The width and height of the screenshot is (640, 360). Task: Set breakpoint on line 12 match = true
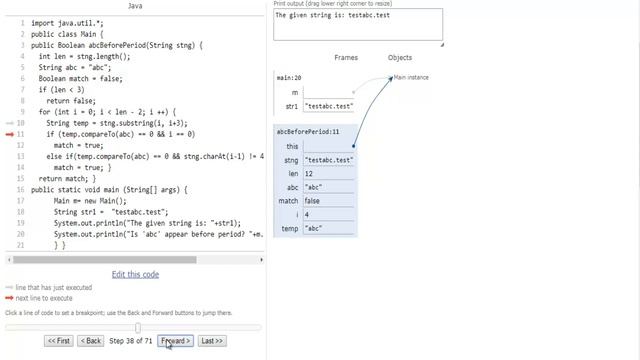click(79, 145)
